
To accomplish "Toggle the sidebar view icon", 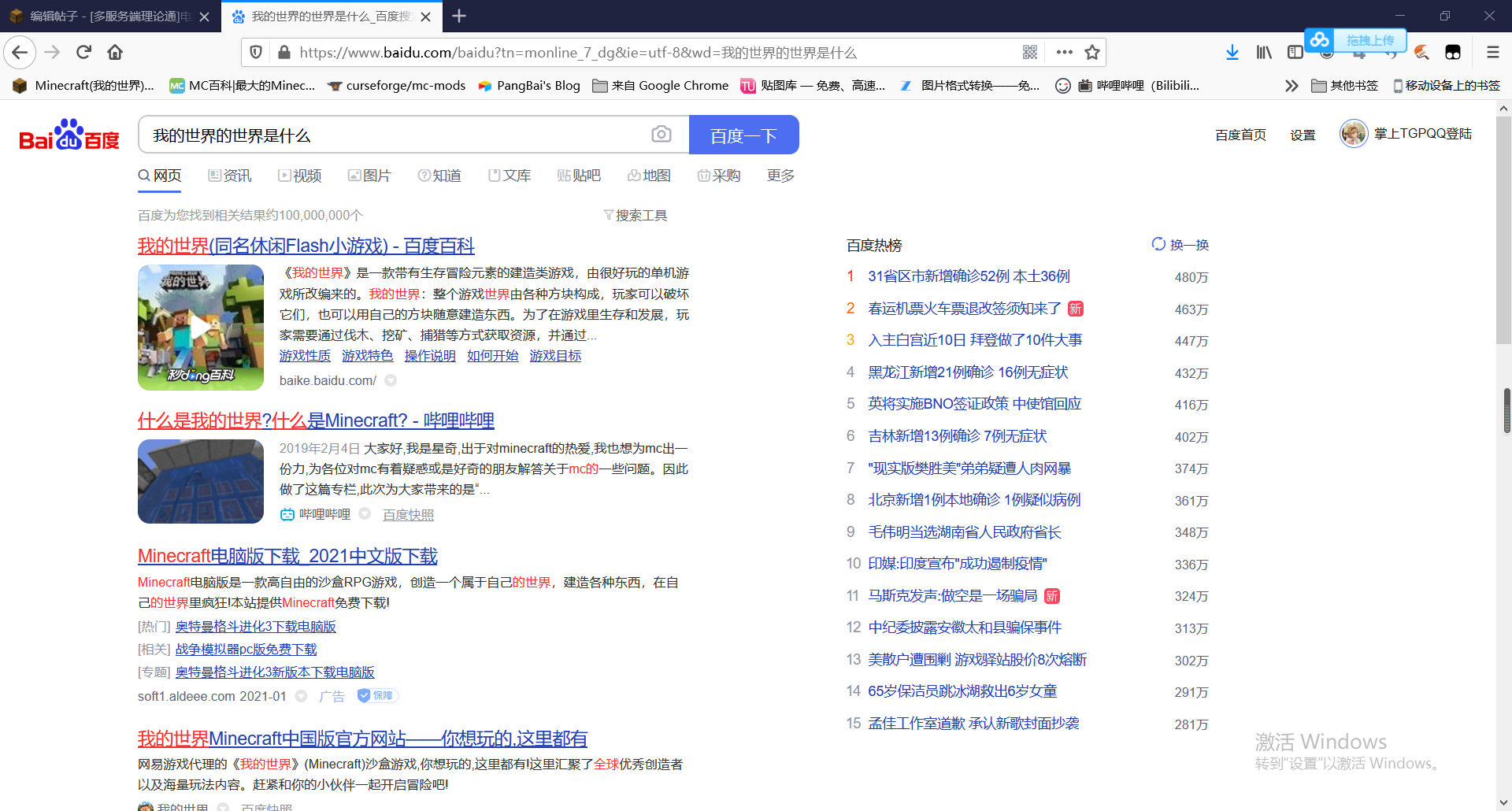I will [x=1295, y=53].
